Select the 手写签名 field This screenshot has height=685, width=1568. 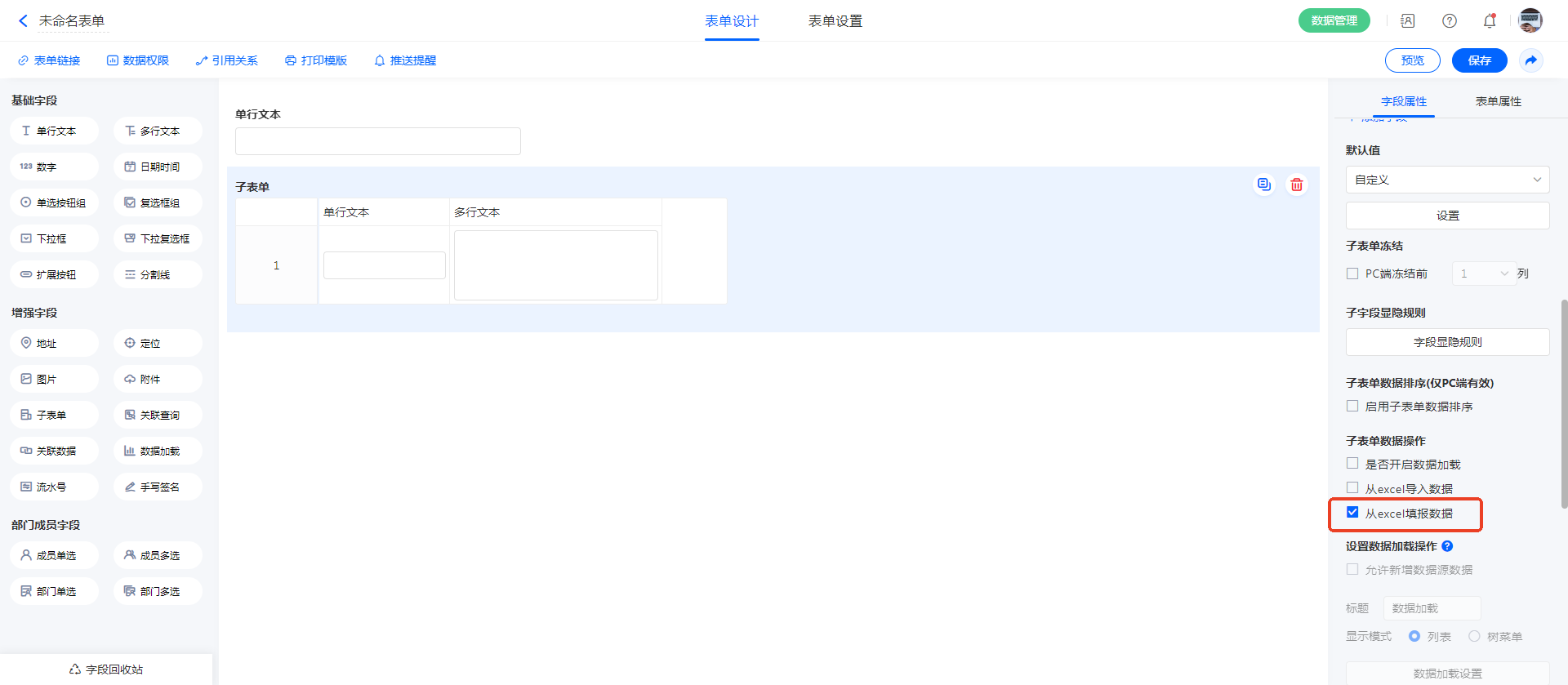158,487
